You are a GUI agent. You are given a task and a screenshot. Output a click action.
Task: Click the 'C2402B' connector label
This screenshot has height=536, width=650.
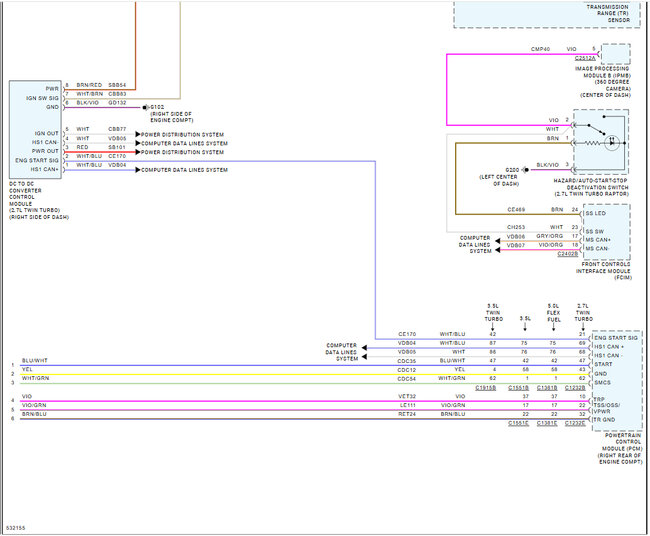[568, 254]
